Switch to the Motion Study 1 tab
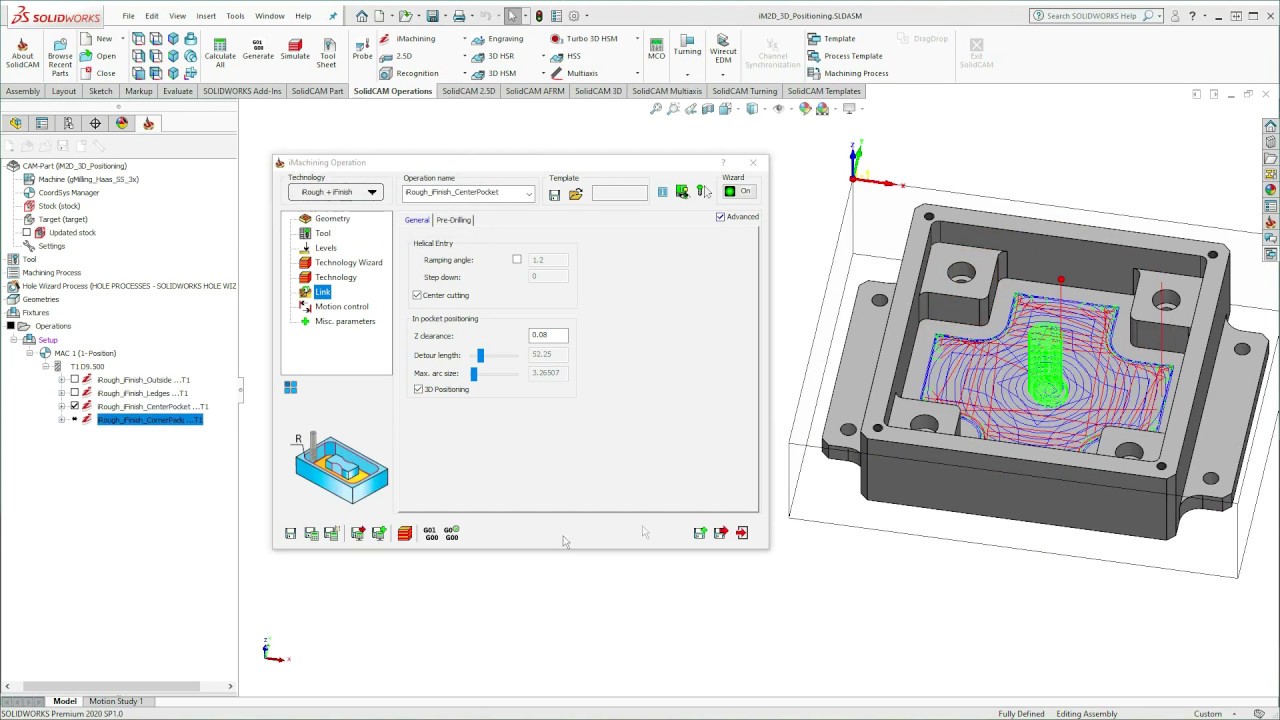Viewport: 1280px width, 720px height. [x=116, y=701]
